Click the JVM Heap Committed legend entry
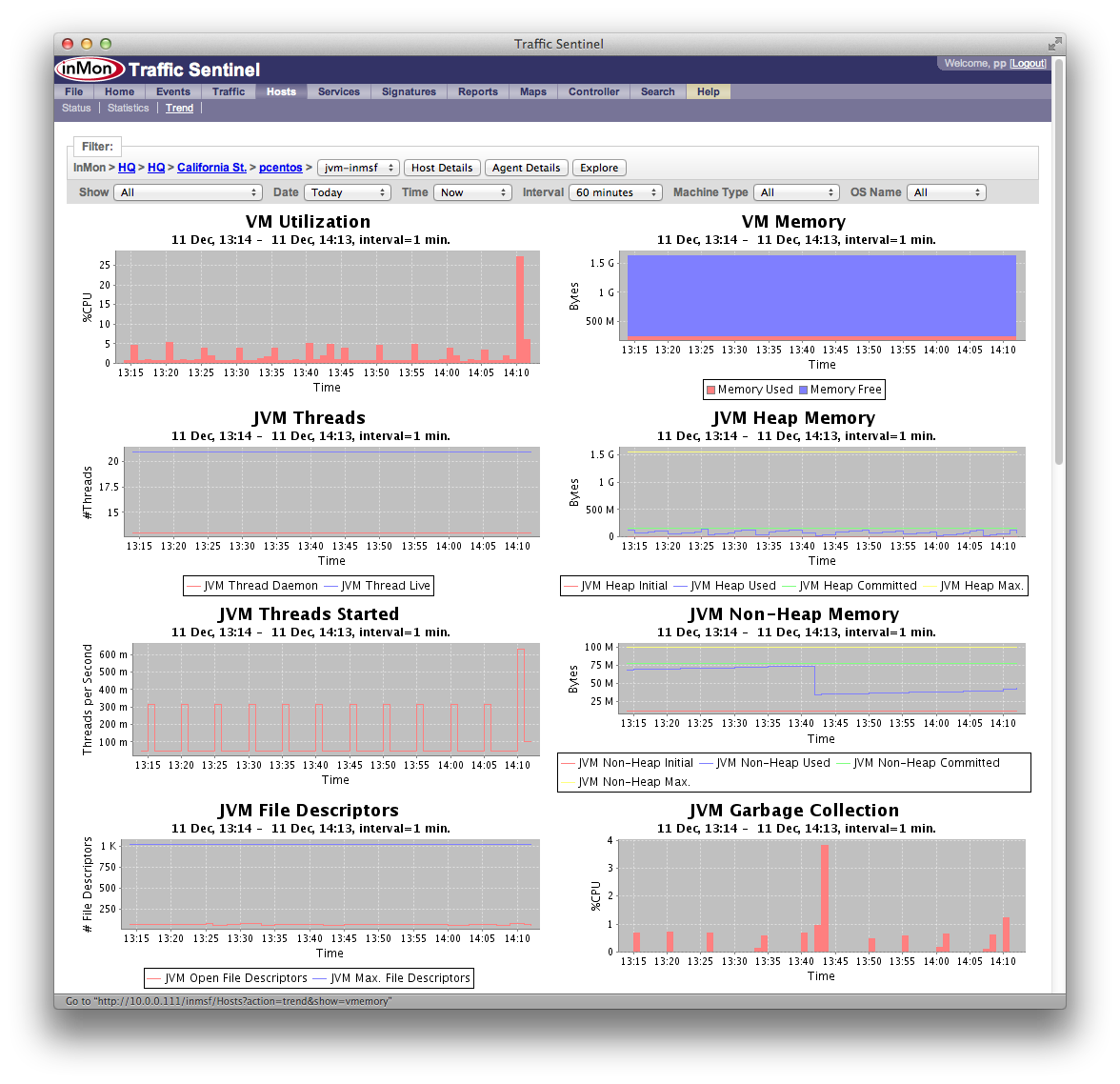This screenshot has width=1120, height=1084. 850,586
